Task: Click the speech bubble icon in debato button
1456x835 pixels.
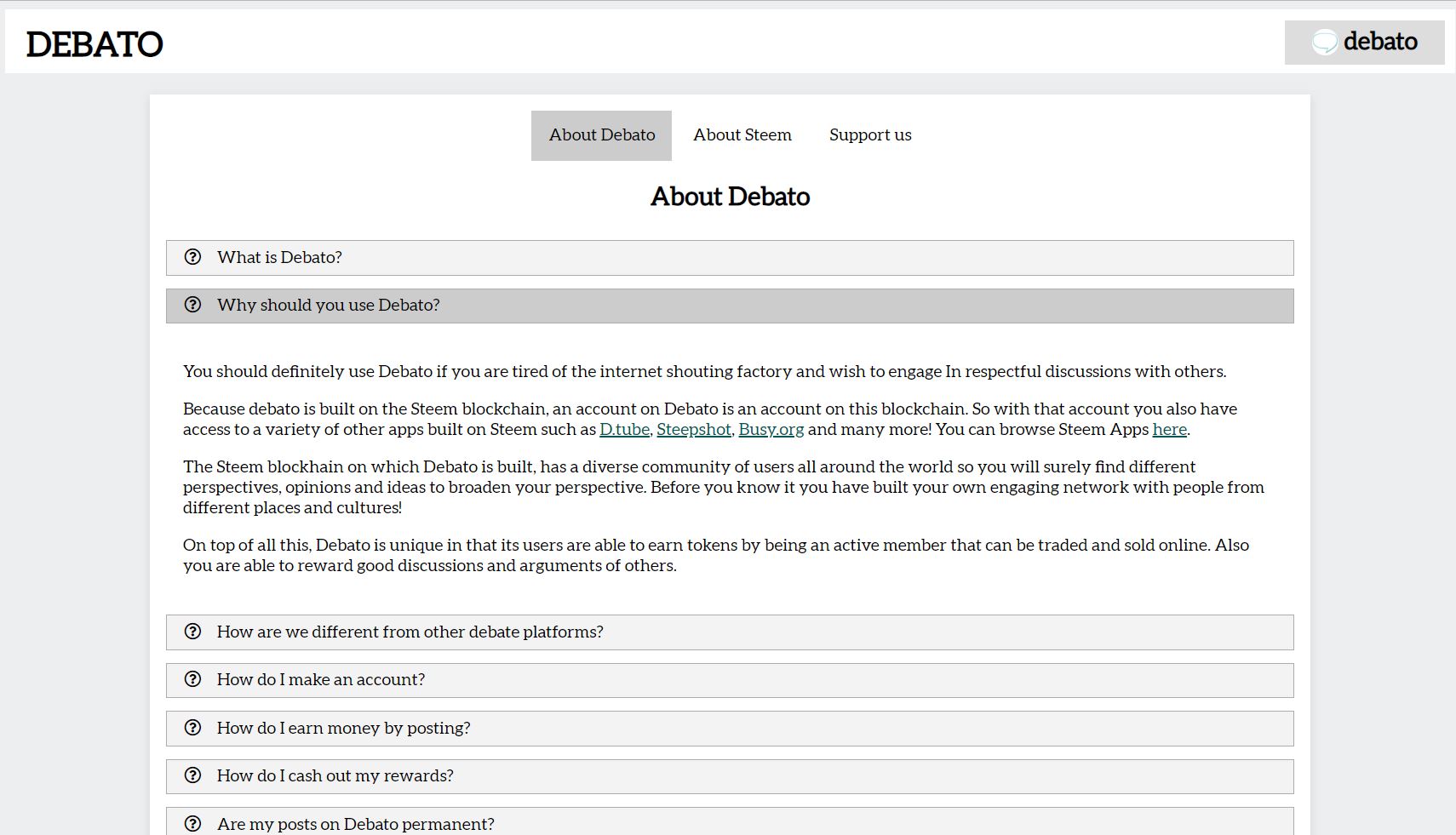Action: pyautogui.click(x=1325, y=42)
